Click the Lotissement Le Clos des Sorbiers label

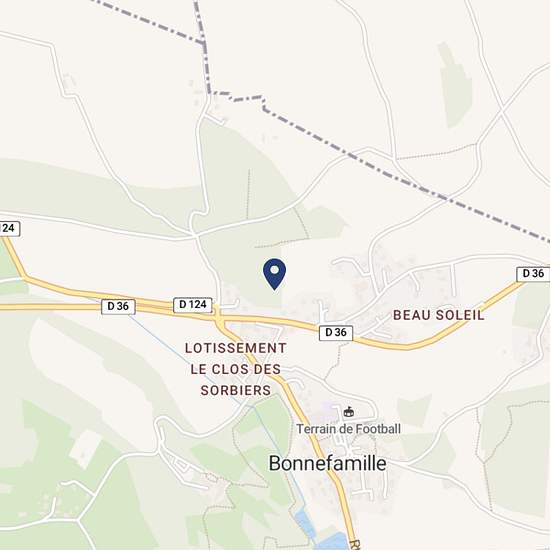(x=236, y=369)
